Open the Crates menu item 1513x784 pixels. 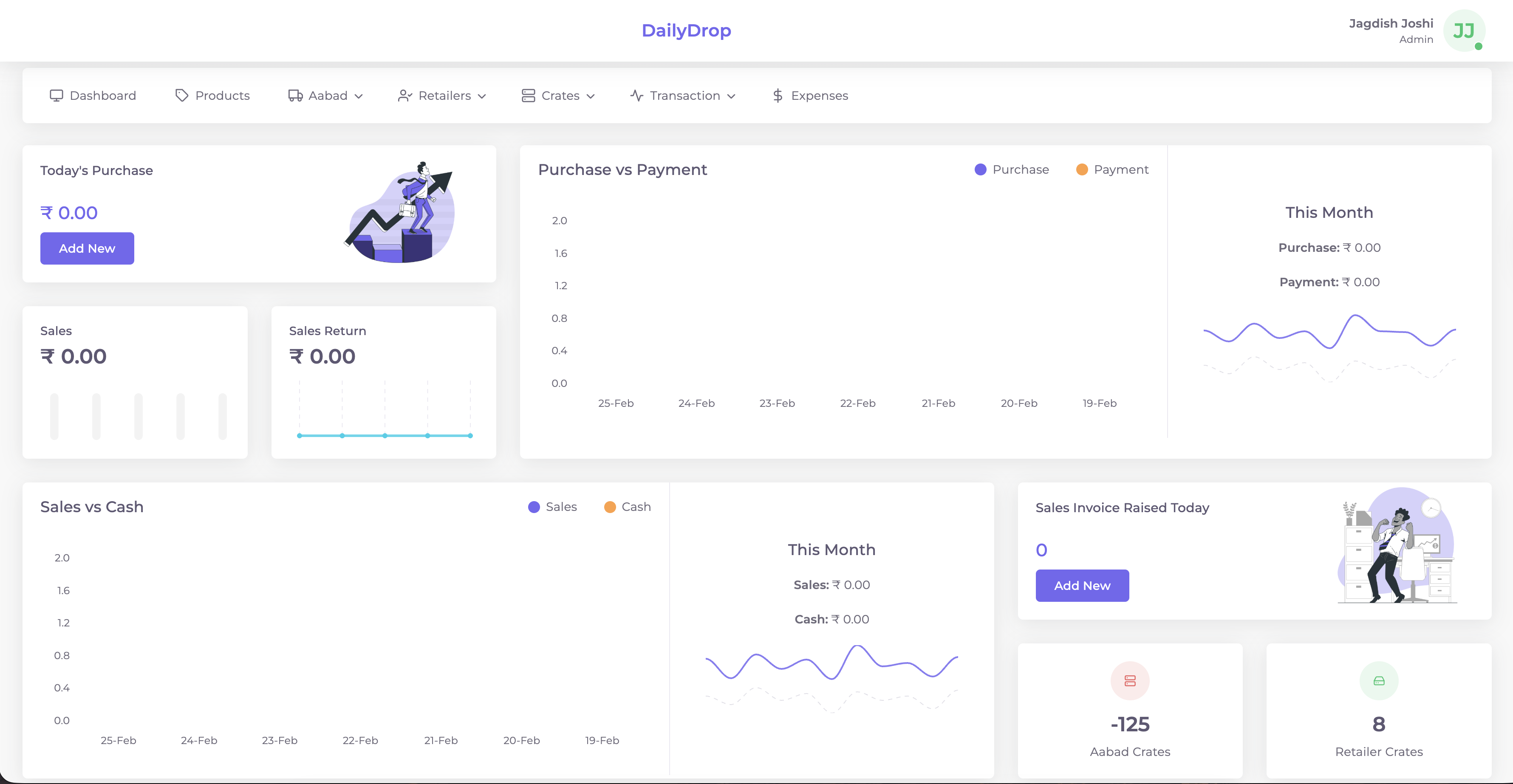[x=560, y=96]
